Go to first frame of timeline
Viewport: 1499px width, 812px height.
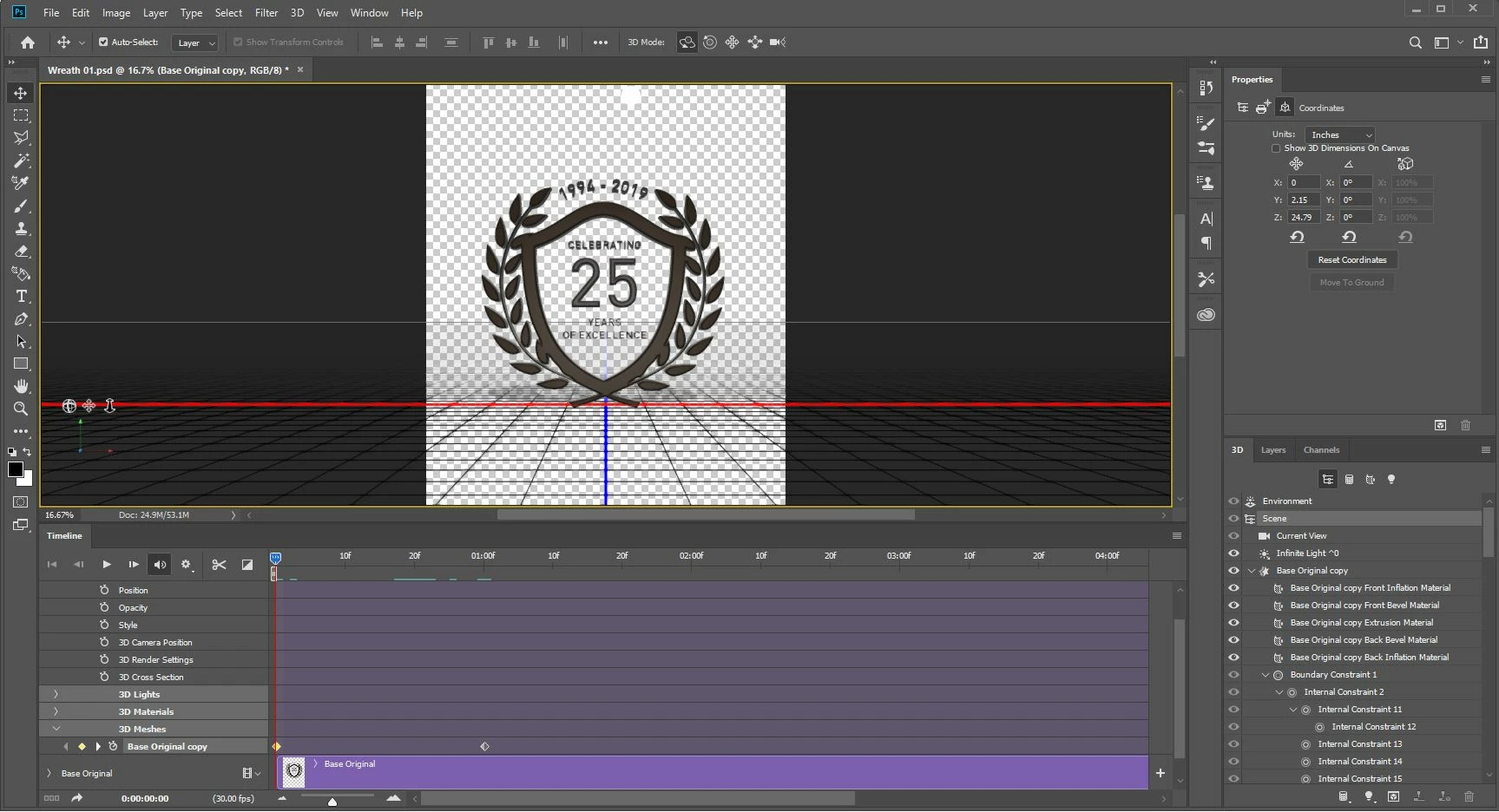52,565
